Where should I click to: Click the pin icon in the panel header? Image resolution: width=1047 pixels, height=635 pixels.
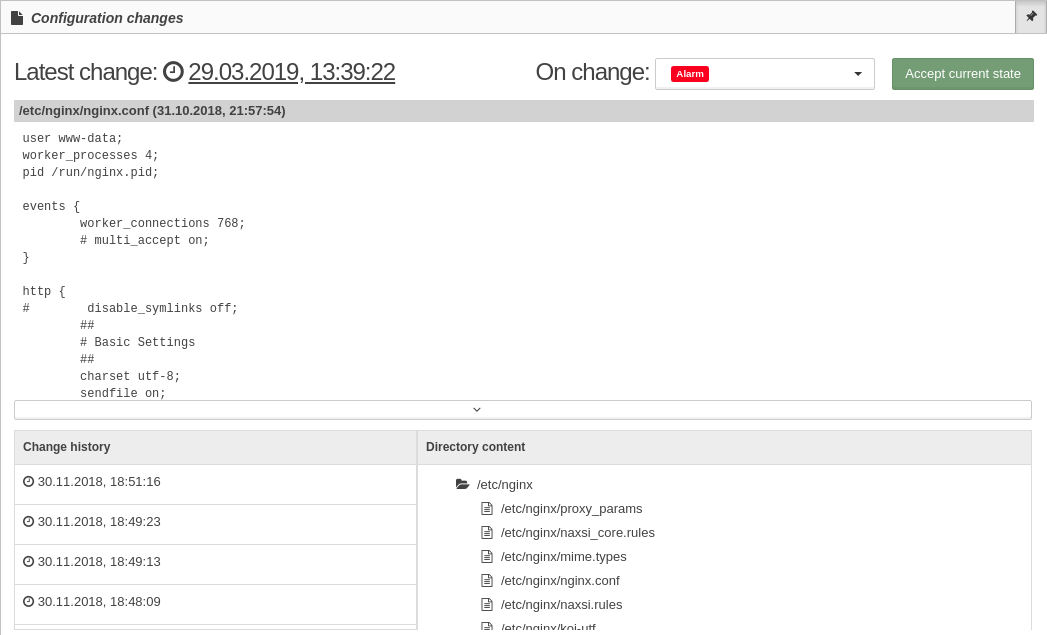click(x=1031, y=17)
